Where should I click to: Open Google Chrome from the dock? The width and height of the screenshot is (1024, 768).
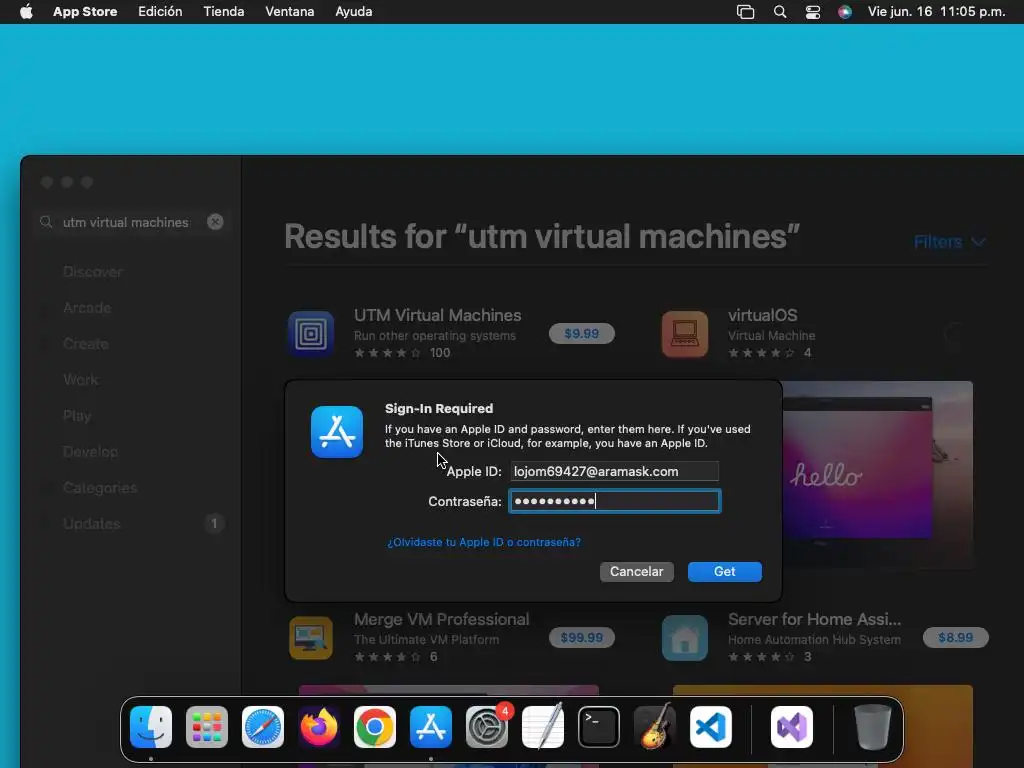375,727
